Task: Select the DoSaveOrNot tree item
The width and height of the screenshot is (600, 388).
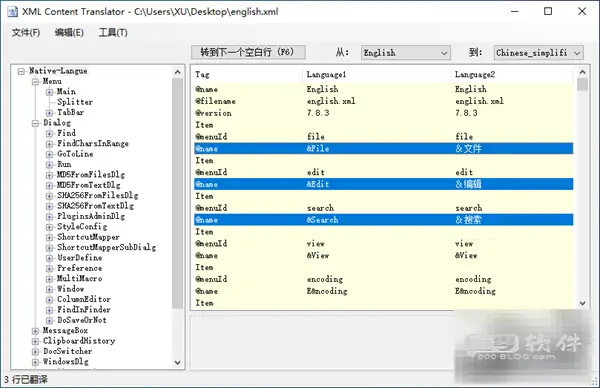Action: click(x=82, y=320)
